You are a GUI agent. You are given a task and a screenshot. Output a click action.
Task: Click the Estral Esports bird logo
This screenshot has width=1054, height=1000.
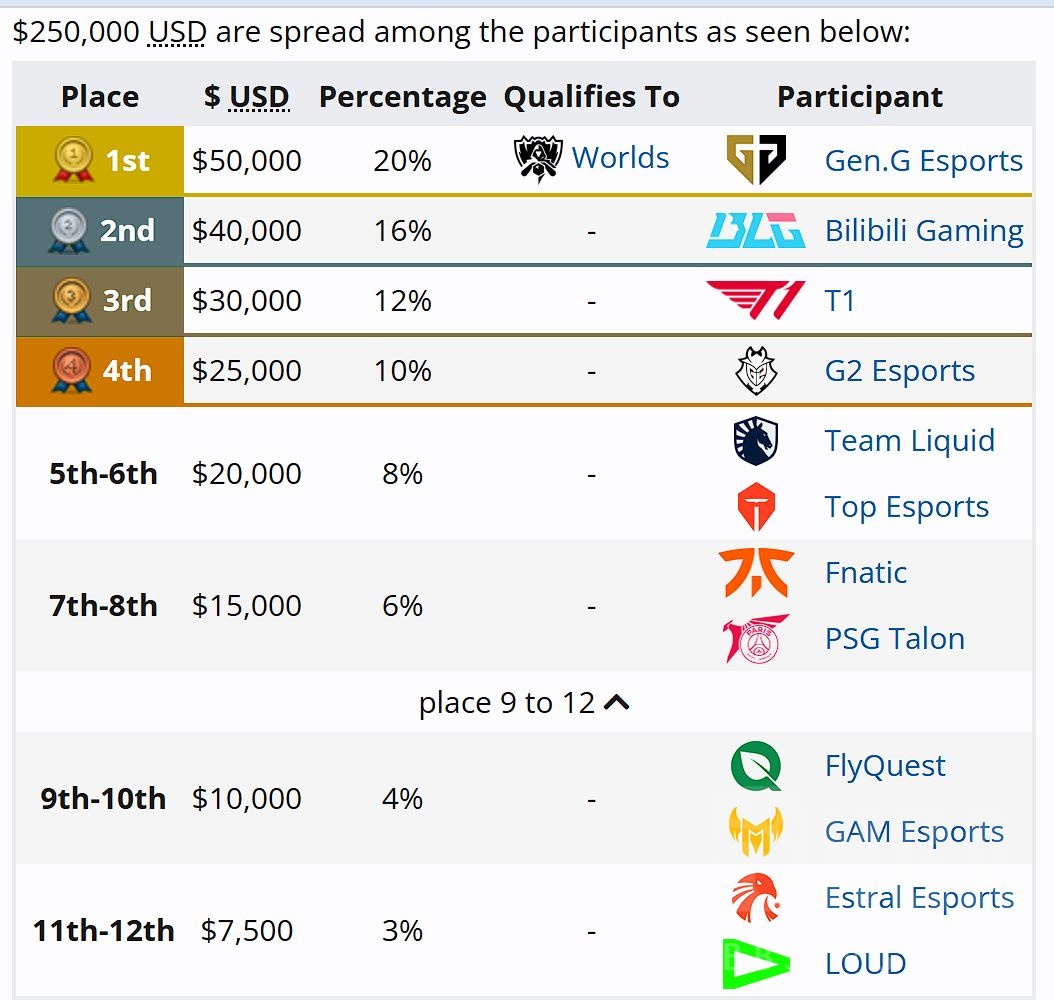(755, 898)
